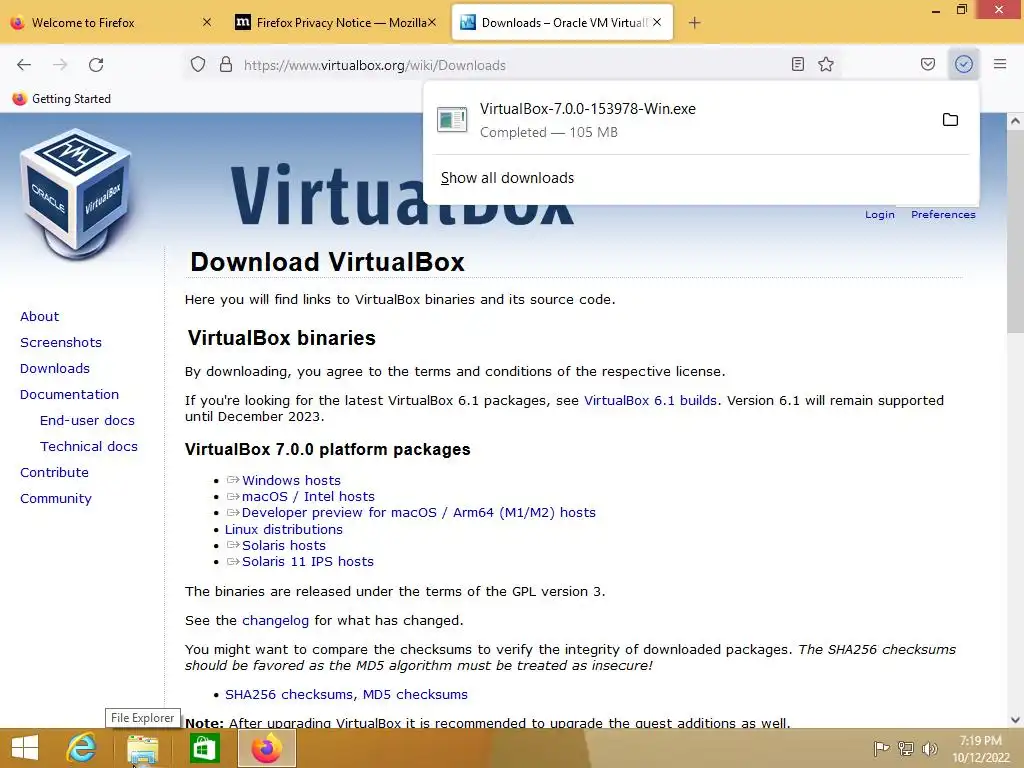Open MD5 checksums link
This screenshot has height=768, width=1024.
415,695
